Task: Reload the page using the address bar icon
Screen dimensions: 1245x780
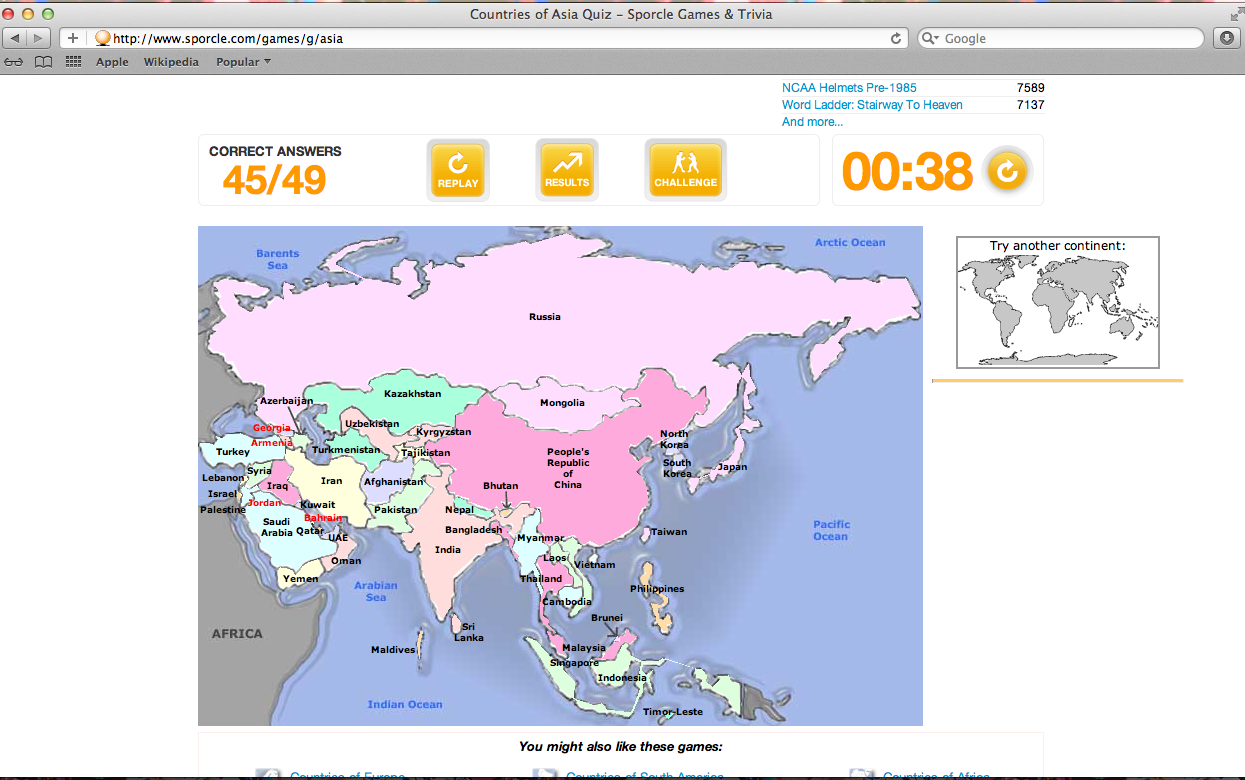Action: pos(896,38)
